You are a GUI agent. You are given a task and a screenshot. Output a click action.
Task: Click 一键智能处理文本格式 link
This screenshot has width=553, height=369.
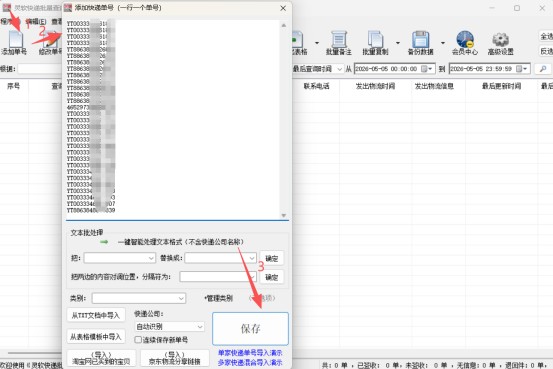coord(181,242)
